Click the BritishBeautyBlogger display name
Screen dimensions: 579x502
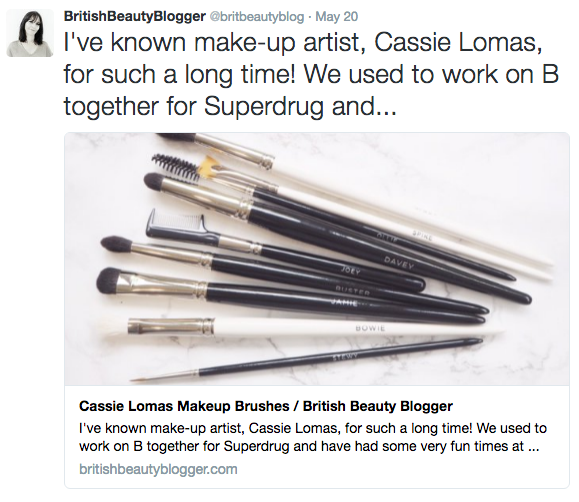click(134, 16)
